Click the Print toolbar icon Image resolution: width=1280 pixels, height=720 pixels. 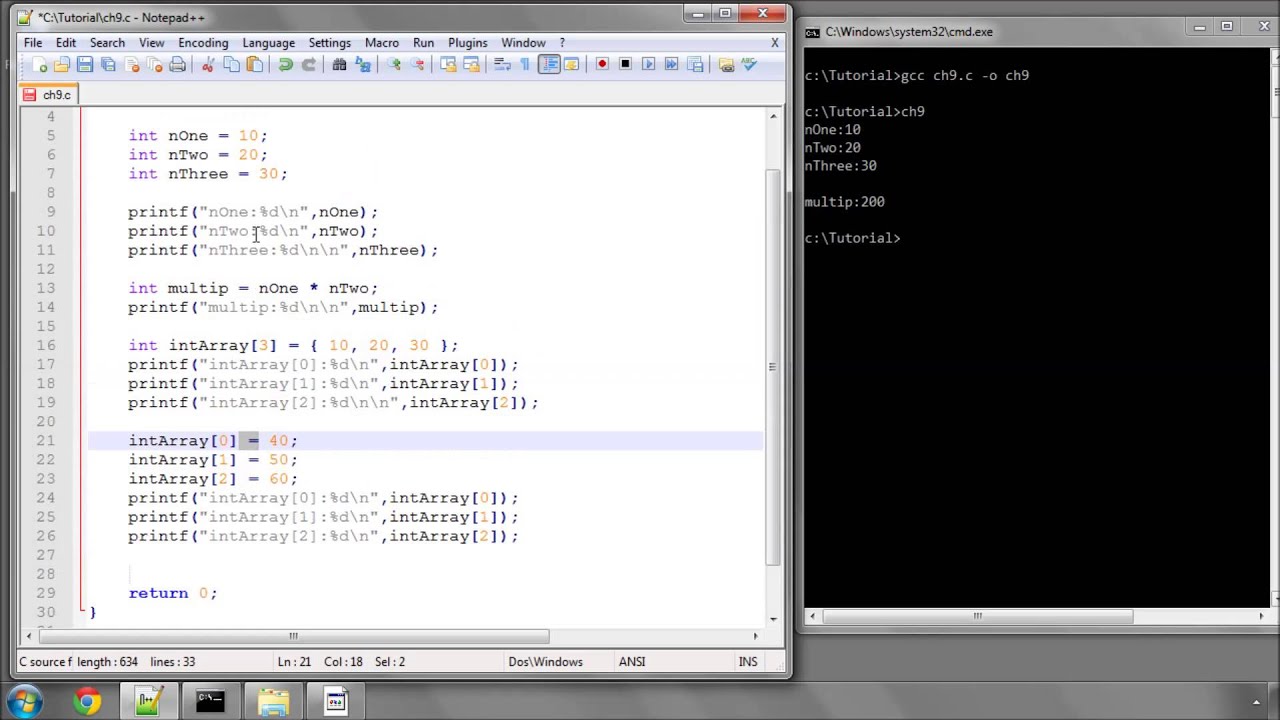pos(177,65)
